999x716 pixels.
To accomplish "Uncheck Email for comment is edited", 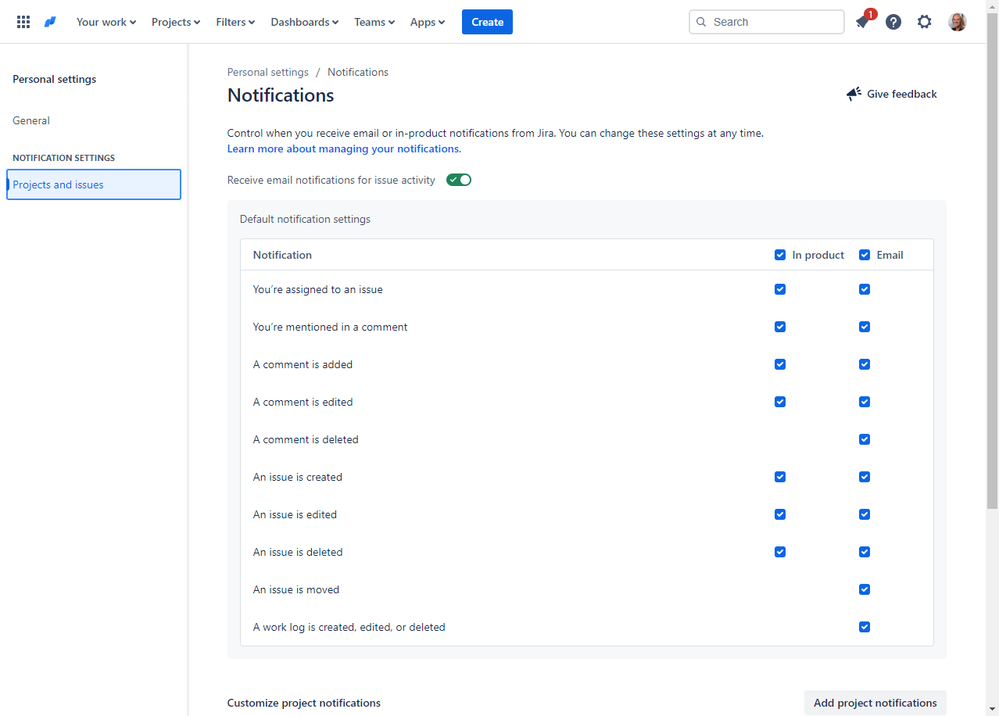I will [x=864, y=402].
